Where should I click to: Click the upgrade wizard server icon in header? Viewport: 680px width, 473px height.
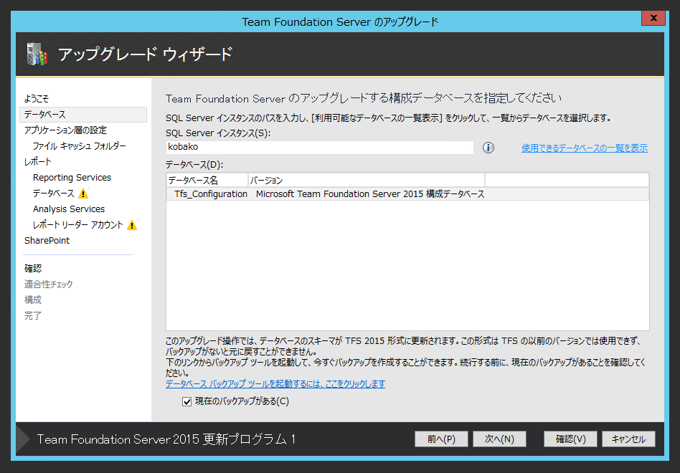coord(37,54)
